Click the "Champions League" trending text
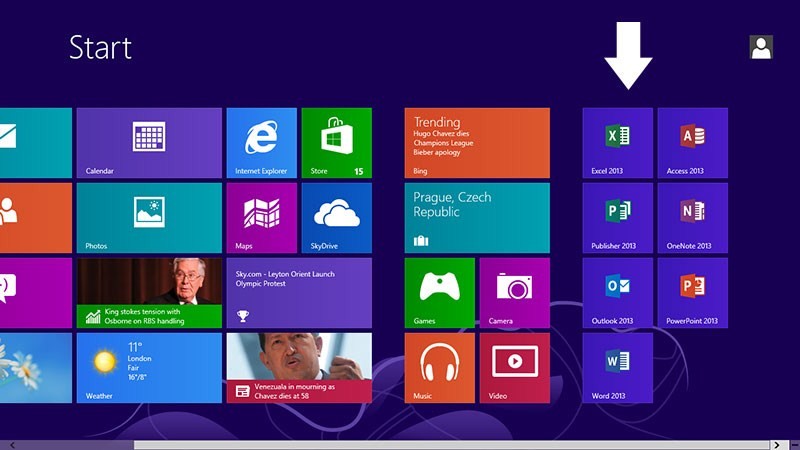Screen dimensions: 800x450 click(x=443, y=143)
